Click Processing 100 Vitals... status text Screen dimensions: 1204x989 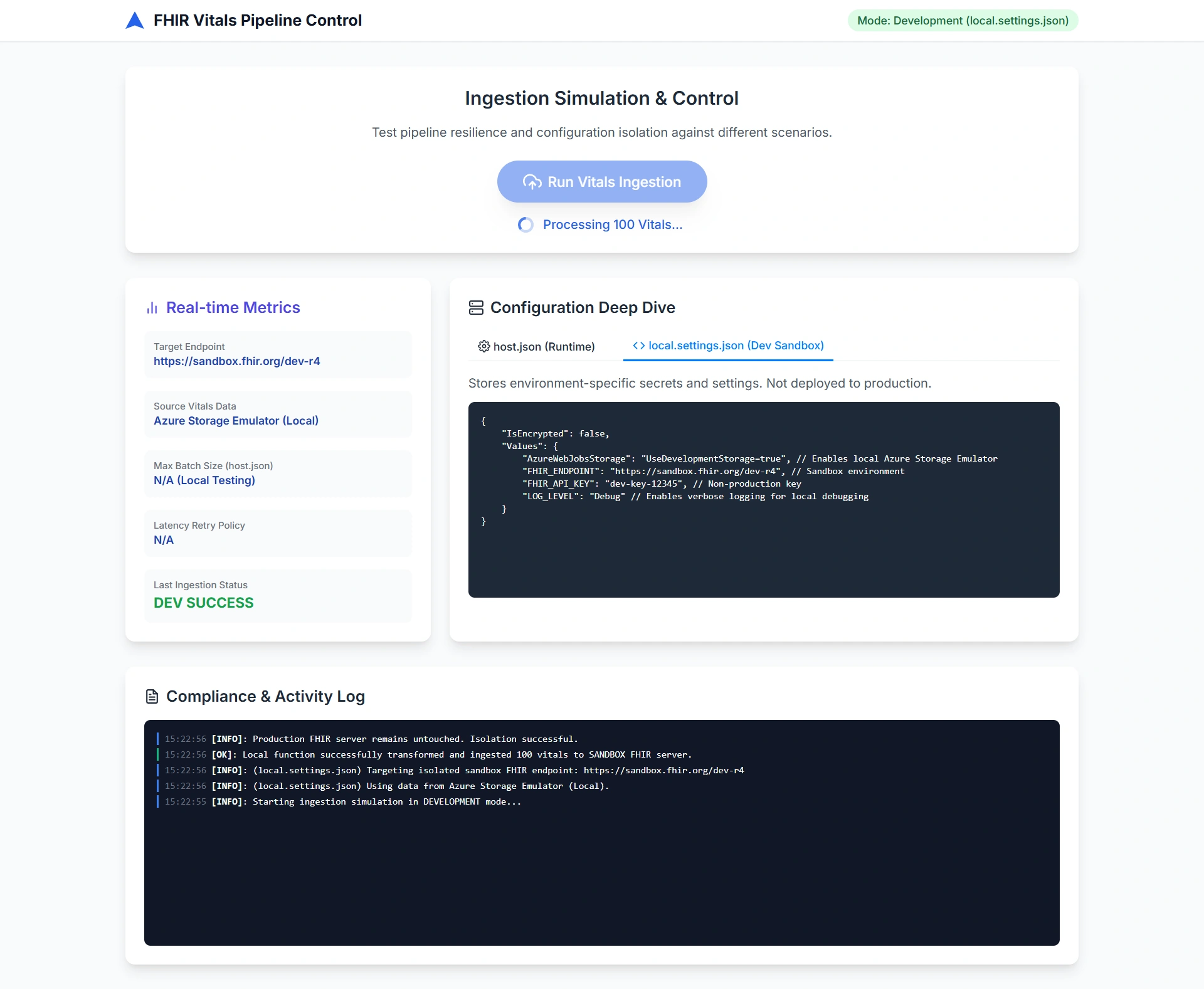coord(613,225)
